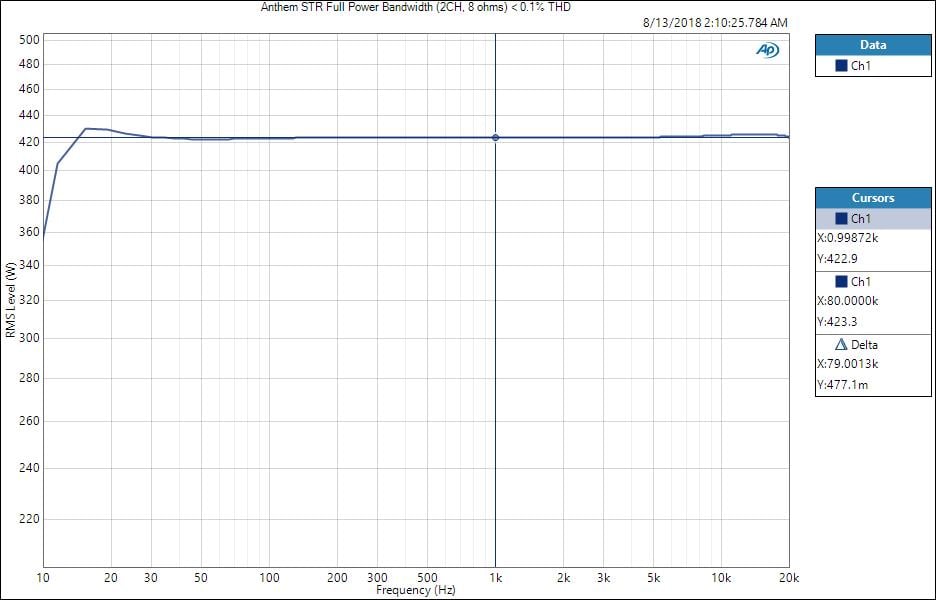Select the highlighted Ch1 cursor row
The height and width of the screenshot is (600, 936).
pyautogui.click(x=872, y=219)
